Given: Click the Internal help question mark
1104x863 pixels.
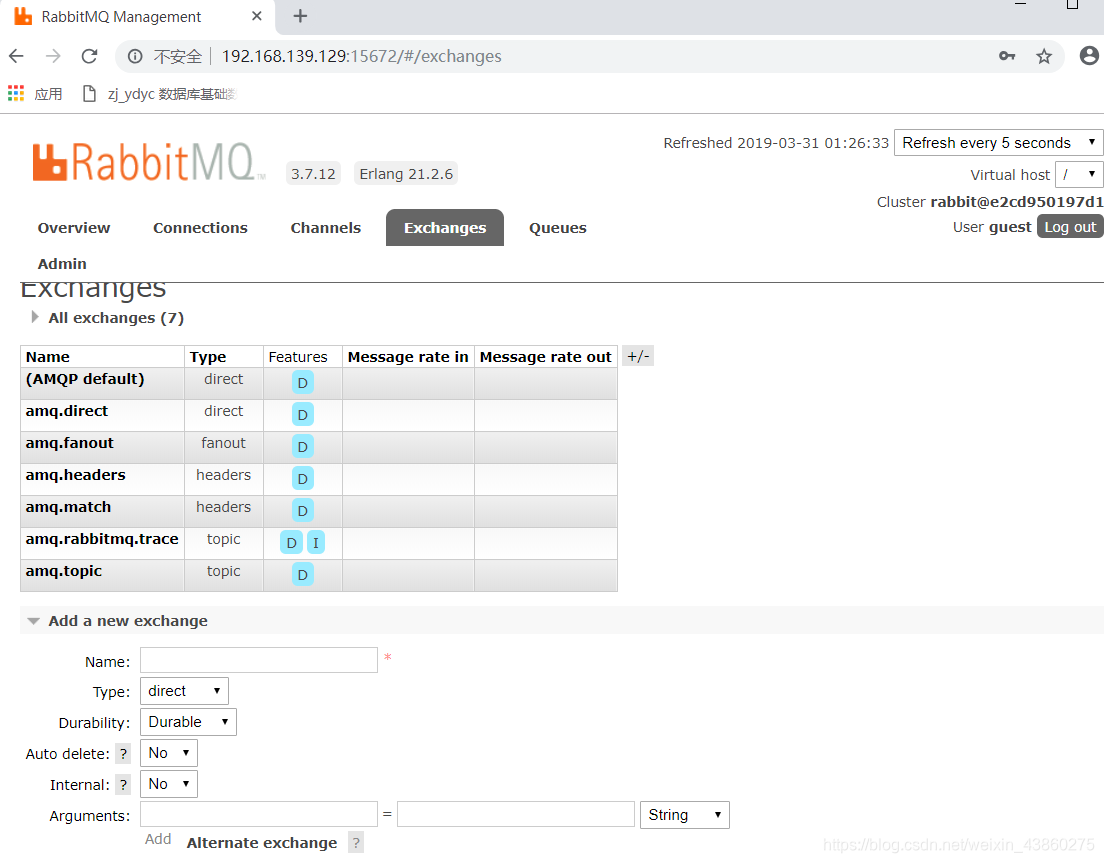Looking at the screenshot, I should click(123, 785).
